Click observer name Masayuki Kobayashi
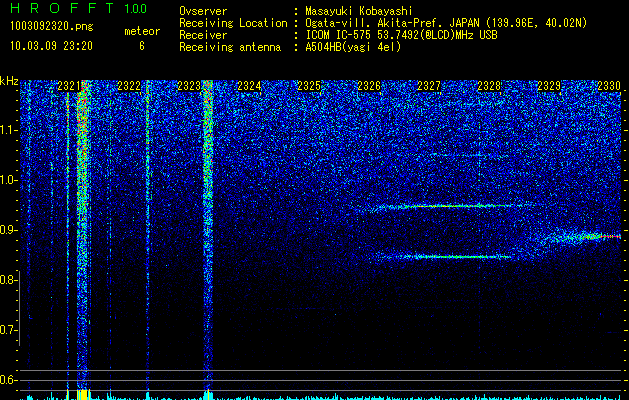 pos(359,11)
